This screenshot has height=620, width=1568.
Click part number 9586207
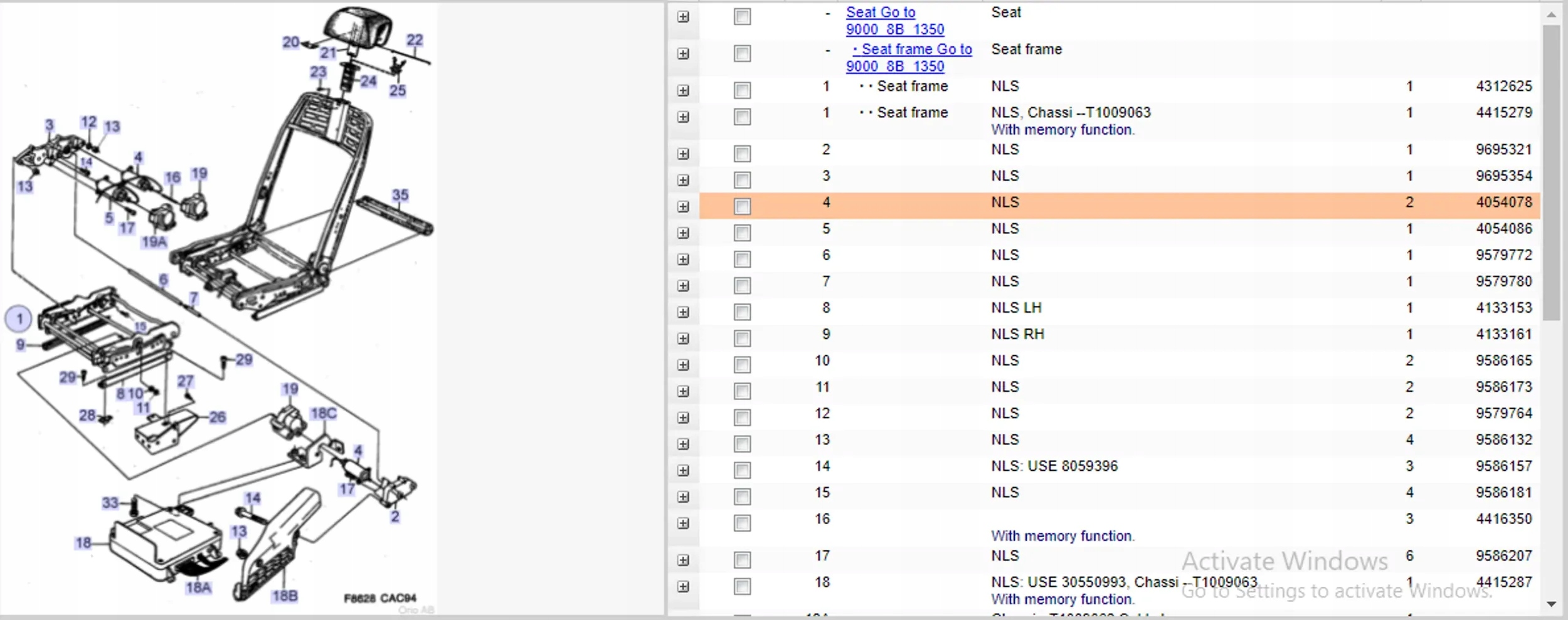(x=1504, y=556)
